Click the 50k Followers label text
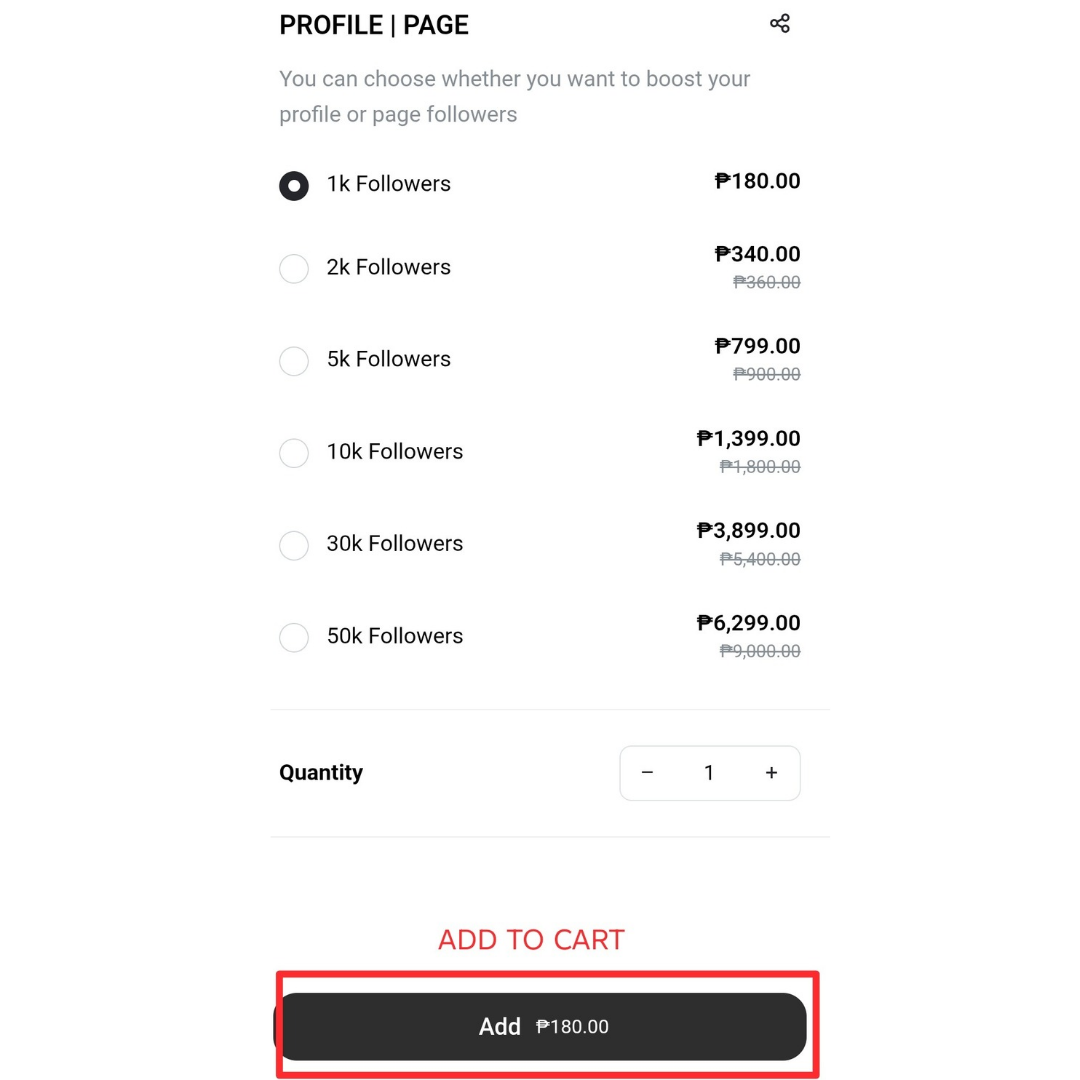This screenshot has height=1080, width=1080. [x=395, y=636]
